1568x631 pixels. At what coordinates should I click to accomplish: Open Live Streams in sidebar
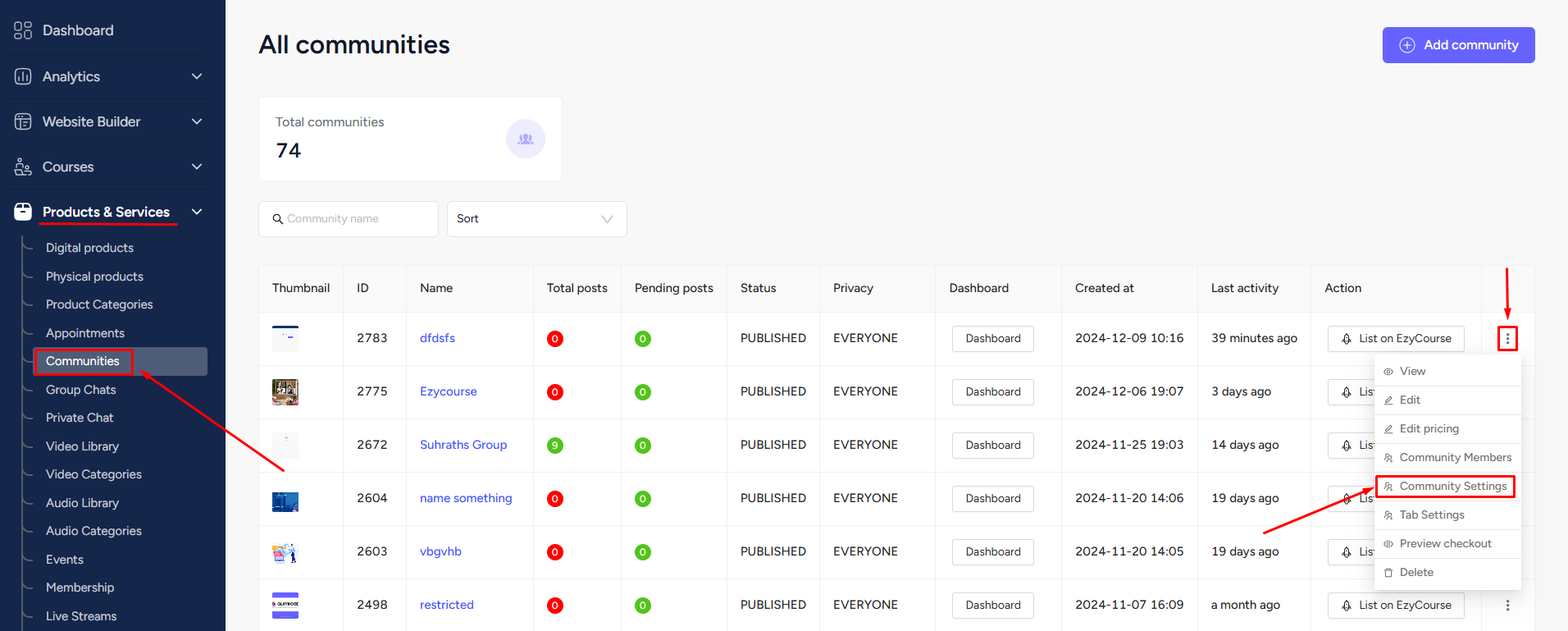pyautogui.click(x=81, y=616)
